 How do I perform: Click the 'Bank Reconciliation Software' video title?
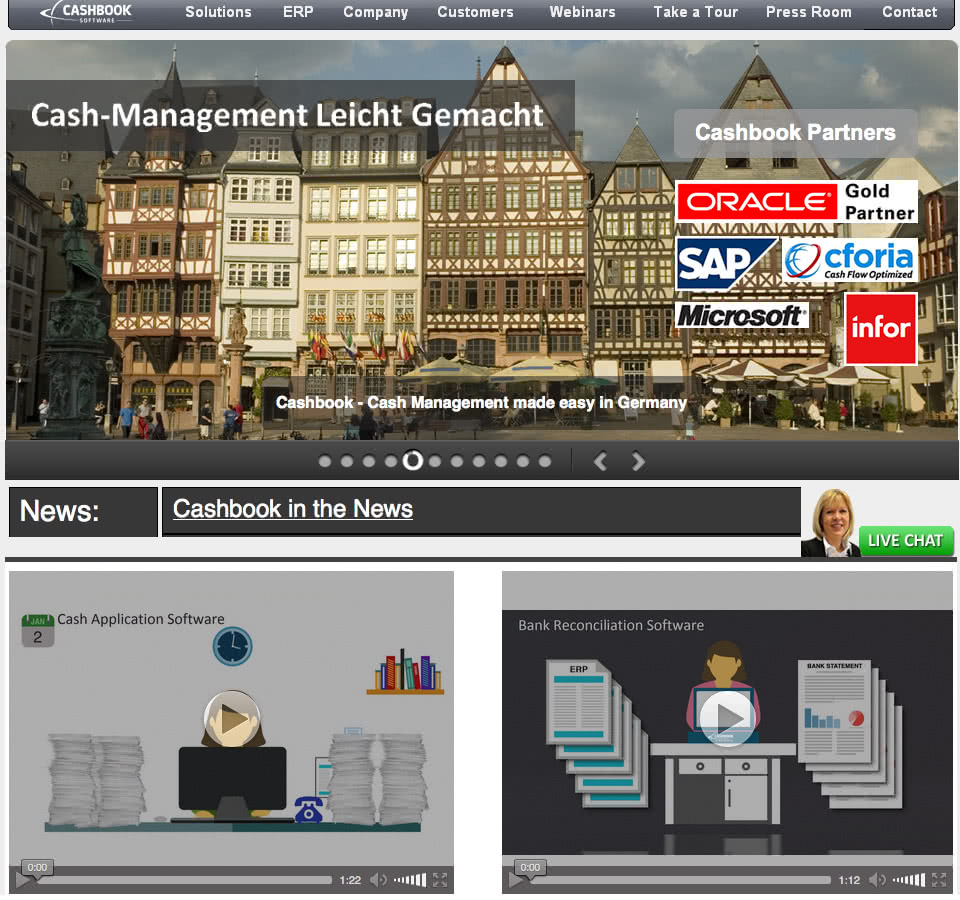(x=611, y=625)
